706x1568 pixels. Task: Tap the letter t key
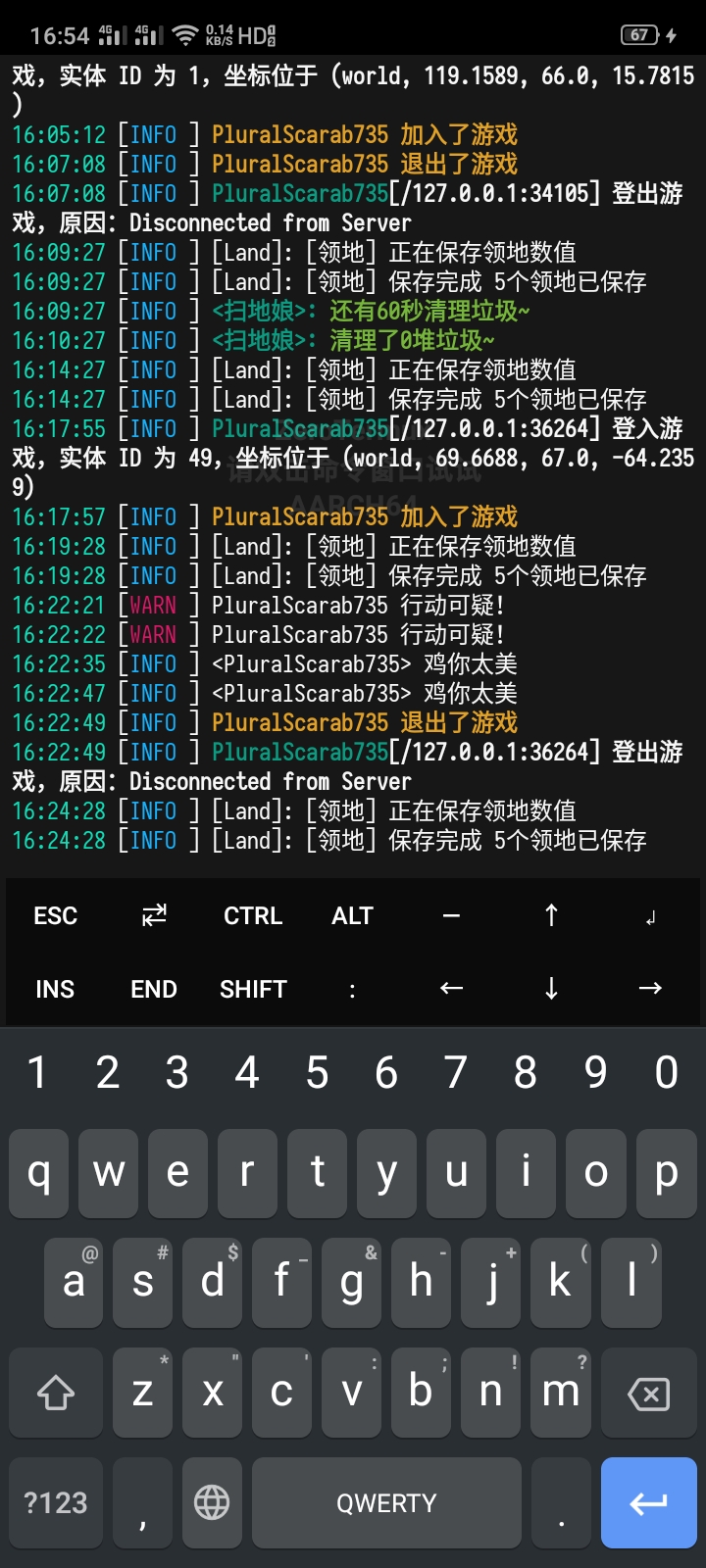pos(317,1173)
